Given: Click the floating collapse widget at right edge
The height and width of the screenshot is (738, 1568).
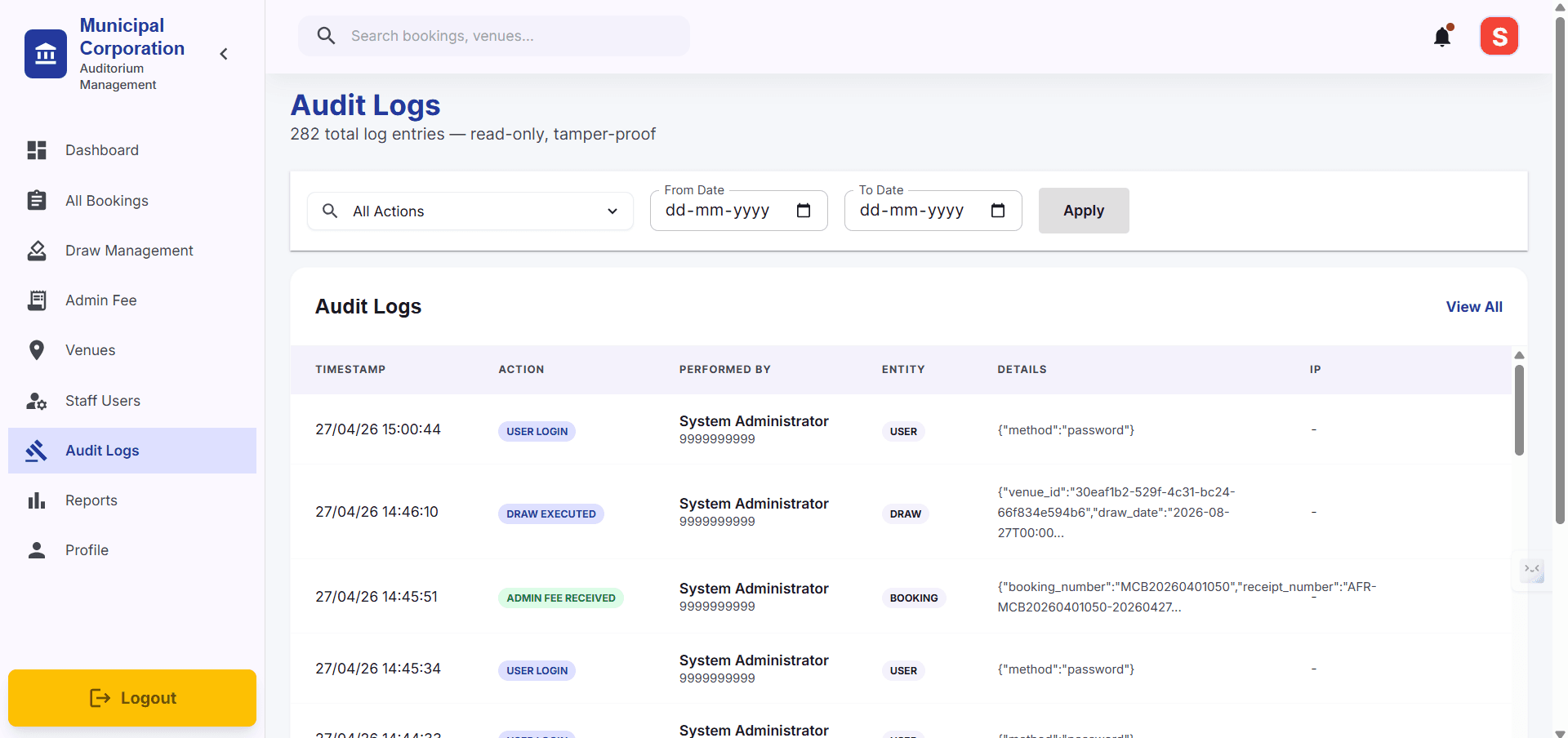Looking at the screenshot, I should [x=1532, y=570].
